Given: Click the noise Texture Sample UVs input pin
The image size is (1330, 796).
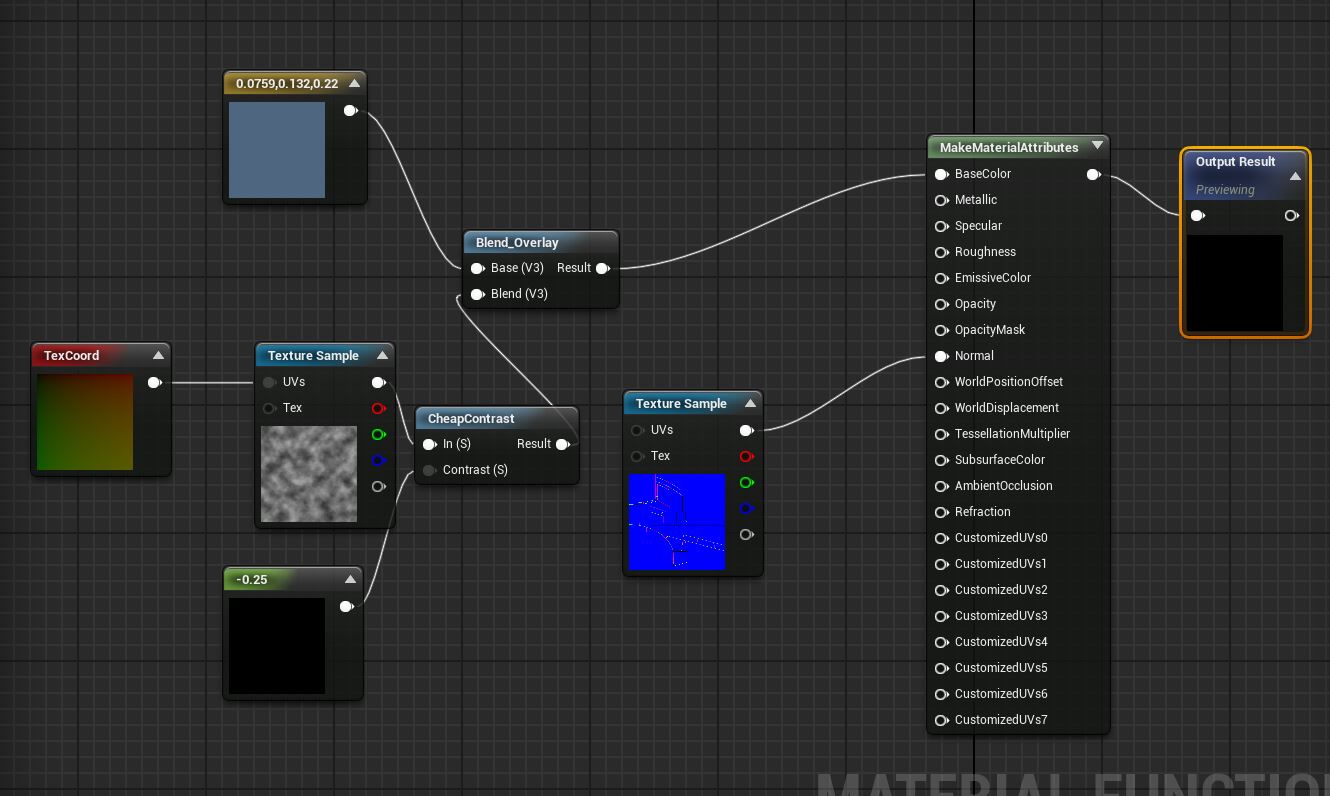Looking at the screenshot, I should coord(270,382).
